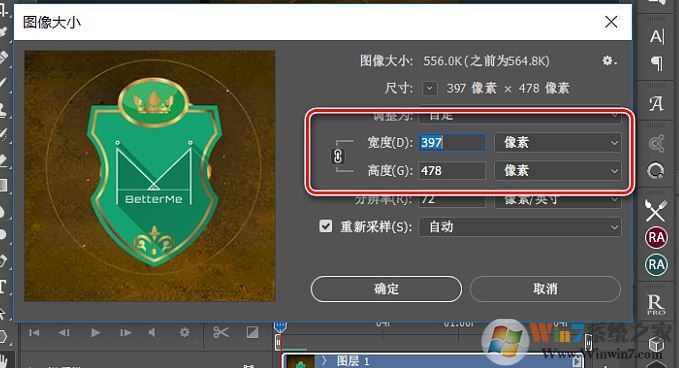Open the 分辨率 unit dropdown 像素/英寸
Image resolution: width=679 pixels, height=368 pixels.
[558, 200]
